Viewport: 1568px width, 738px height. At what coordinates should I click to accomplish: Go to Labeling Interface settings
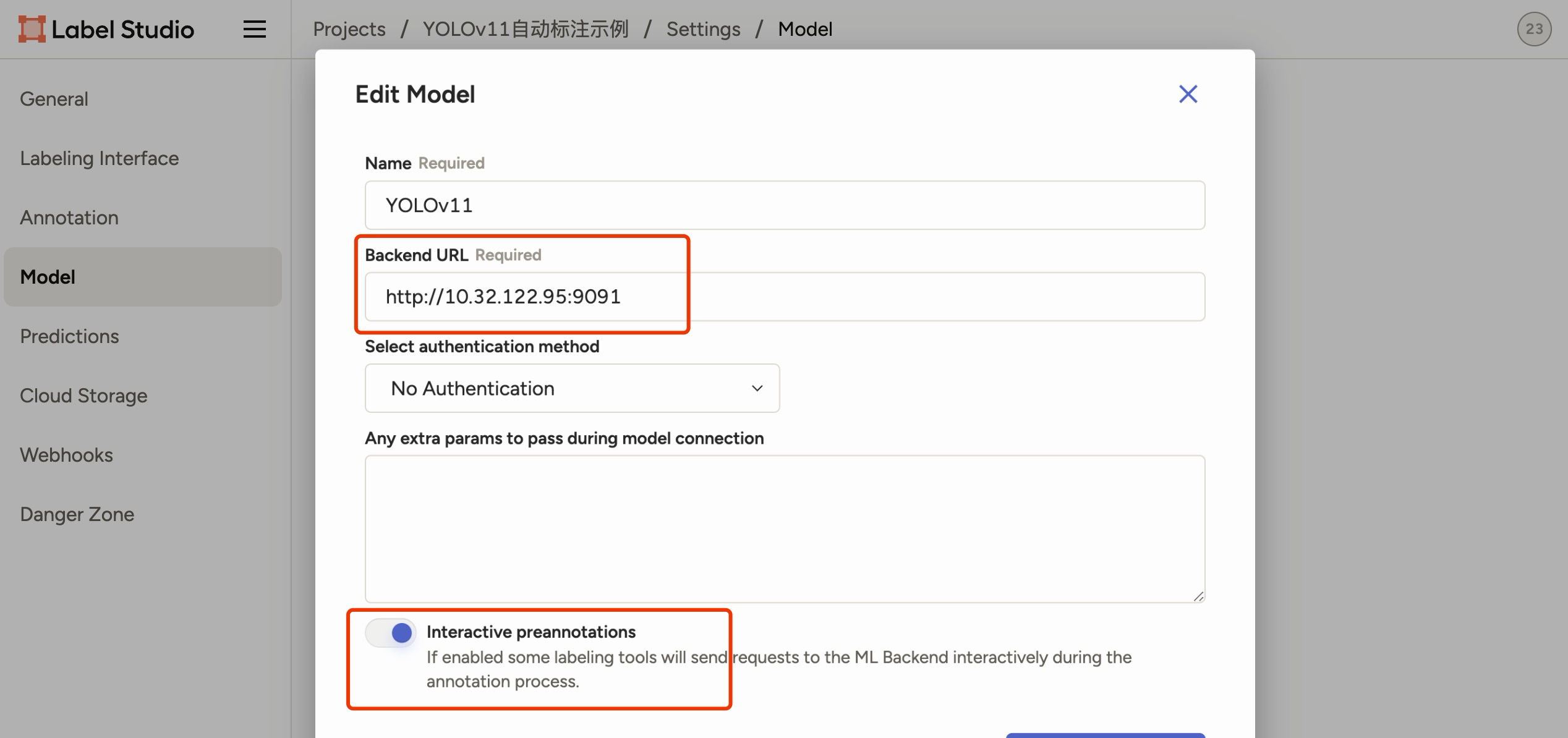pos(99,158)
